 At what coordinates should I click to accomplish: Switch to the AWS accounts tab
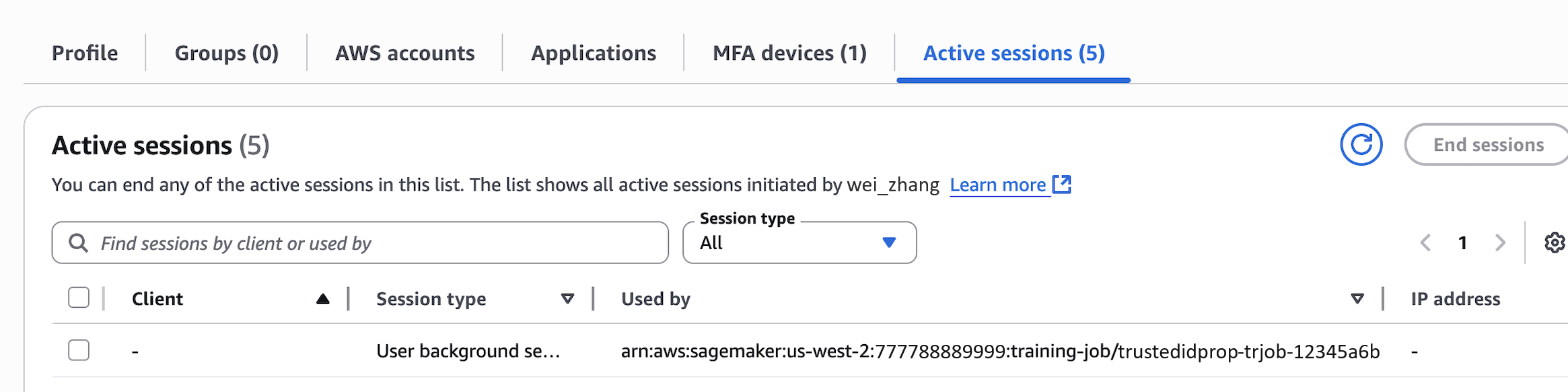[x=405, y=53]
